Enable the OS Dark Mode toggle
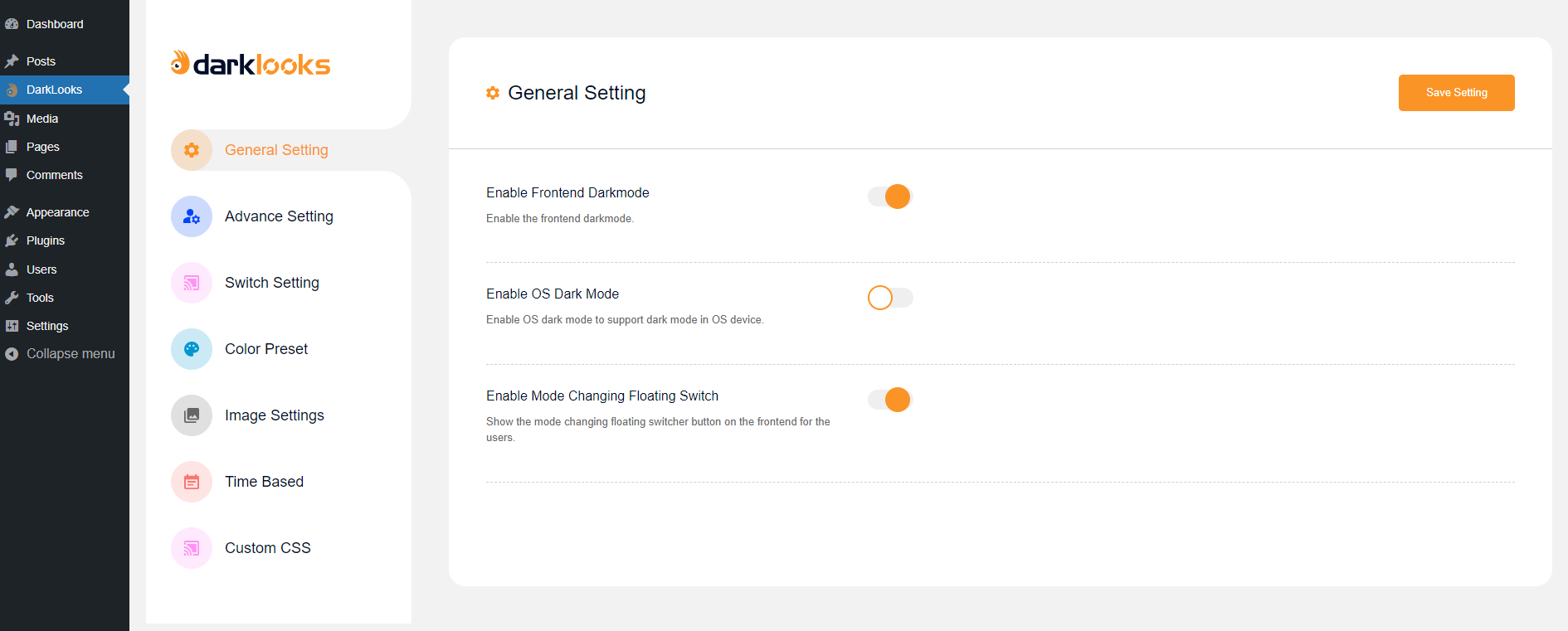Screen dimensions: 1568x631 (890, 298)
